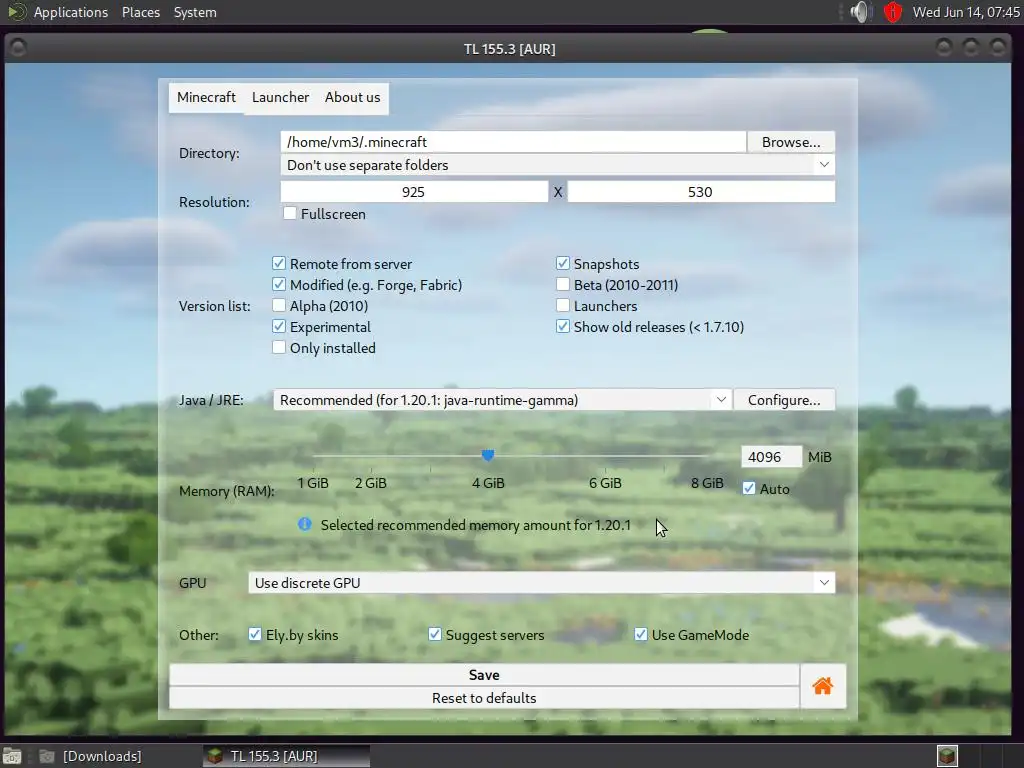Uncheck Suggest servers option
The width and height of the screenshot is (1024, 768).
pyautogui.click(x=434, y=634)
